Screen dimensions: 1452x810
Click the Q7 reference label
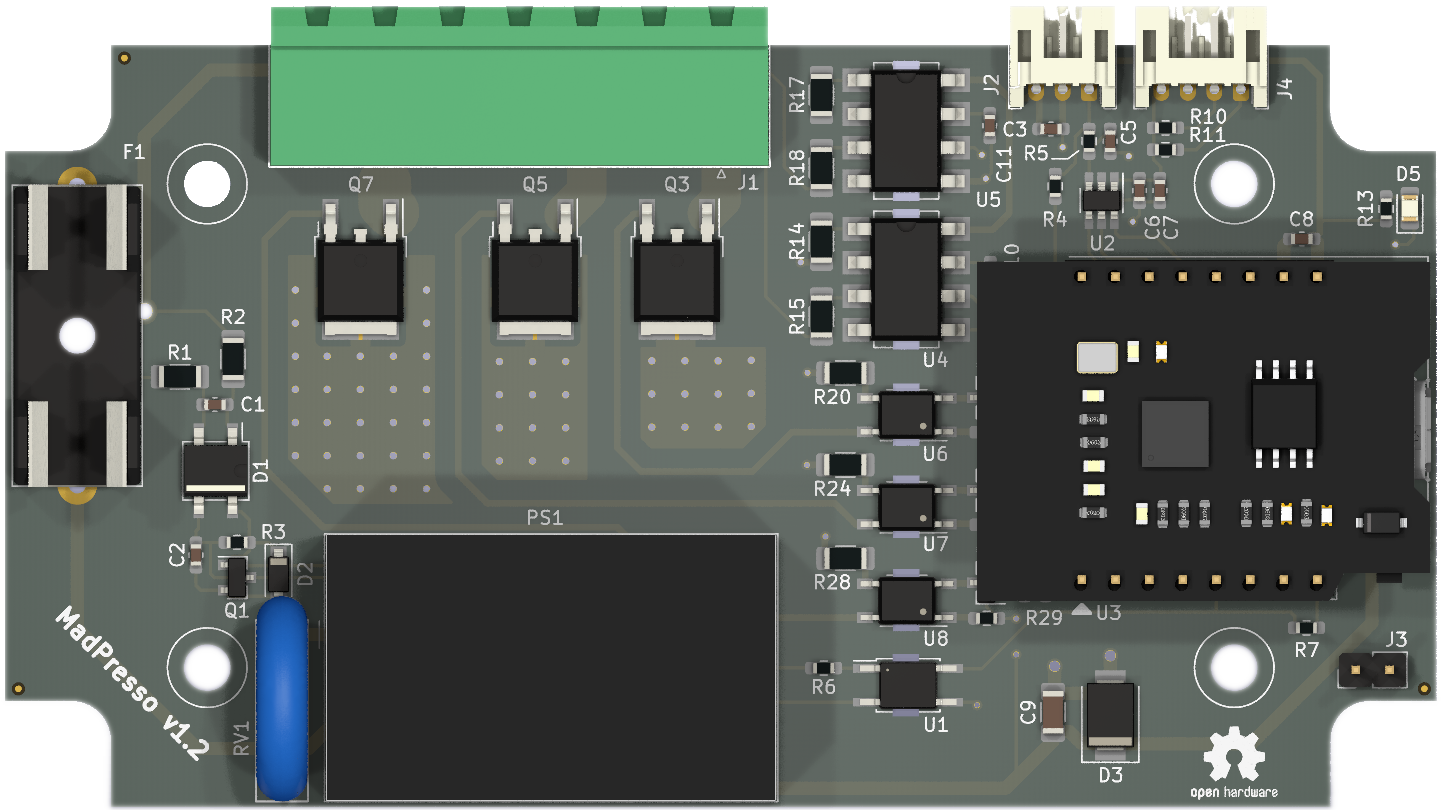pos(361,184)
